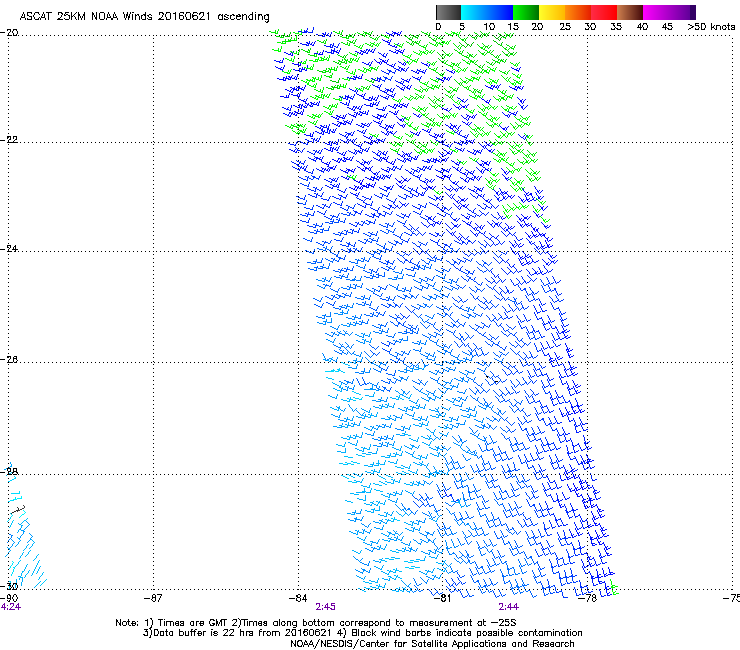Click the -30 latitude axis label
This screenshot has height=650, width=740.
(9, 587)
